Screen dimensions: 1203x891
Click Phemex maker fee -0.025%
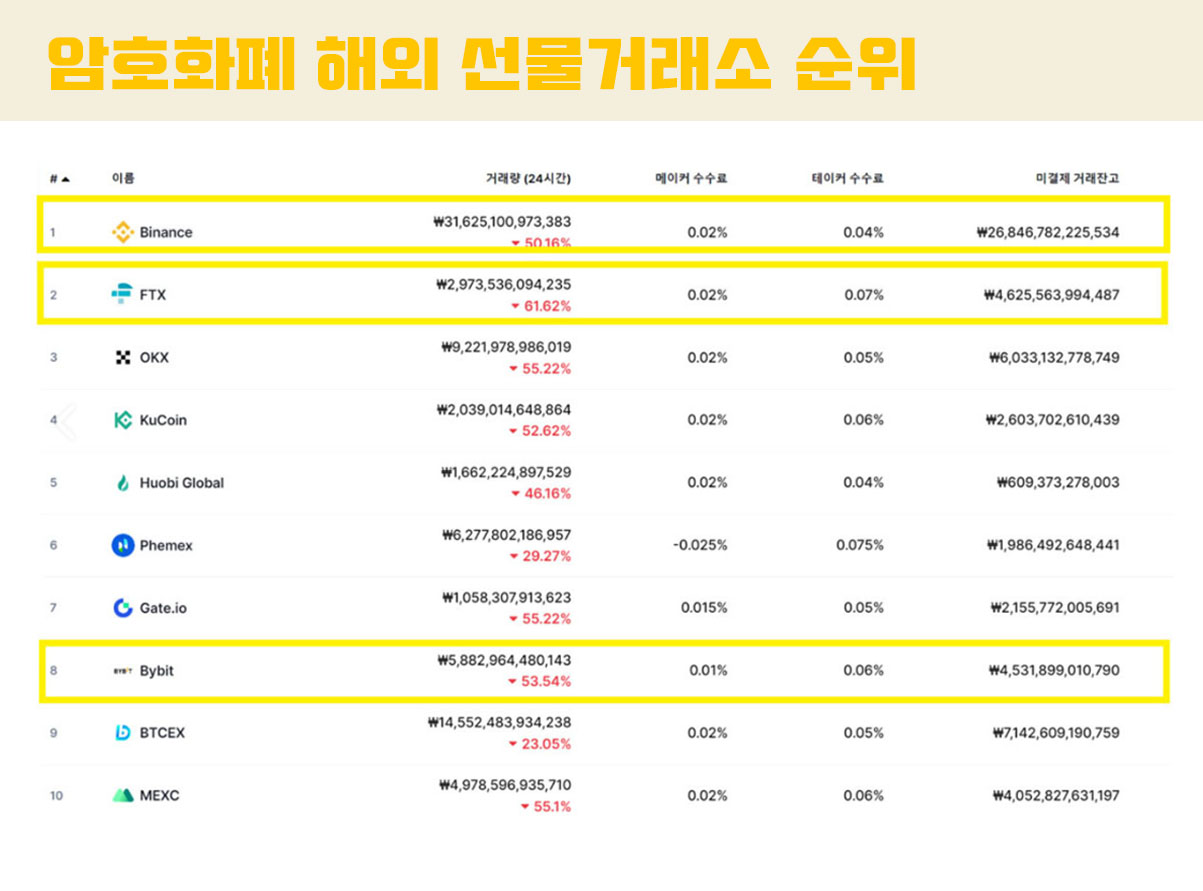click(x=700, y=545)
